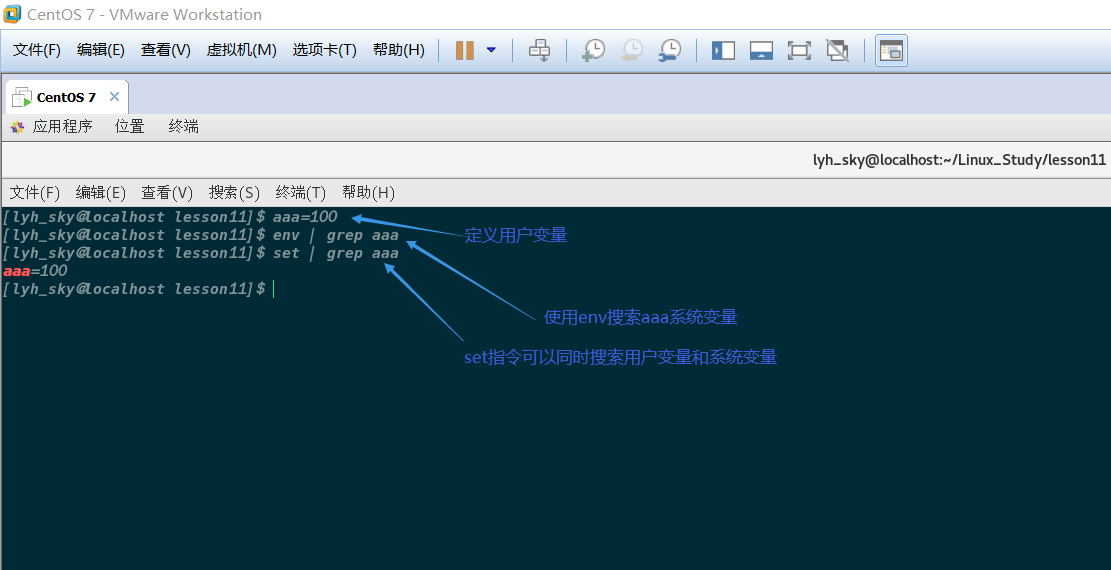Open the 虚拟机(M) menu
This screenshot has height=570, width=1111.
[x=242, y=50]
